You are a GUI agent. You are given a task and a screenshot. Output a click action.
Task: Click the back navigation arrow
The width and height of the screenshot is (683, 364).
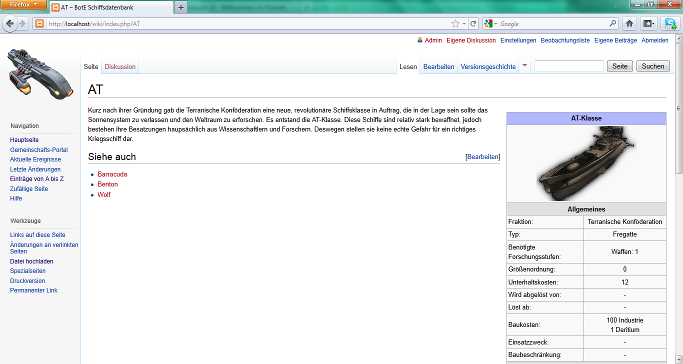[10, 24]
